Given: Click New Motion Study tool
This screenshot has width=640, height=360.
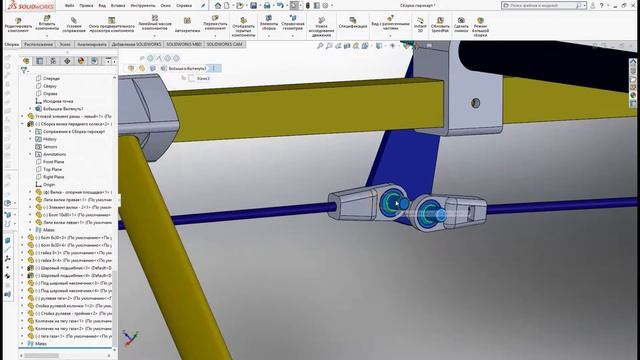Looking at the screenshot, I should (321, 27).
